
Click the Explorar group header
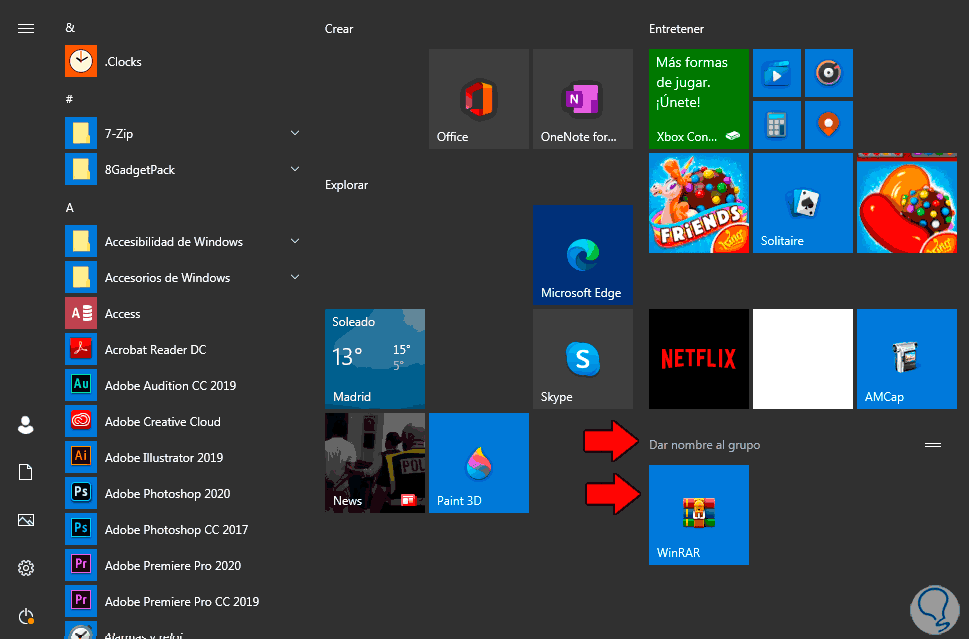[x=346, y=185]
